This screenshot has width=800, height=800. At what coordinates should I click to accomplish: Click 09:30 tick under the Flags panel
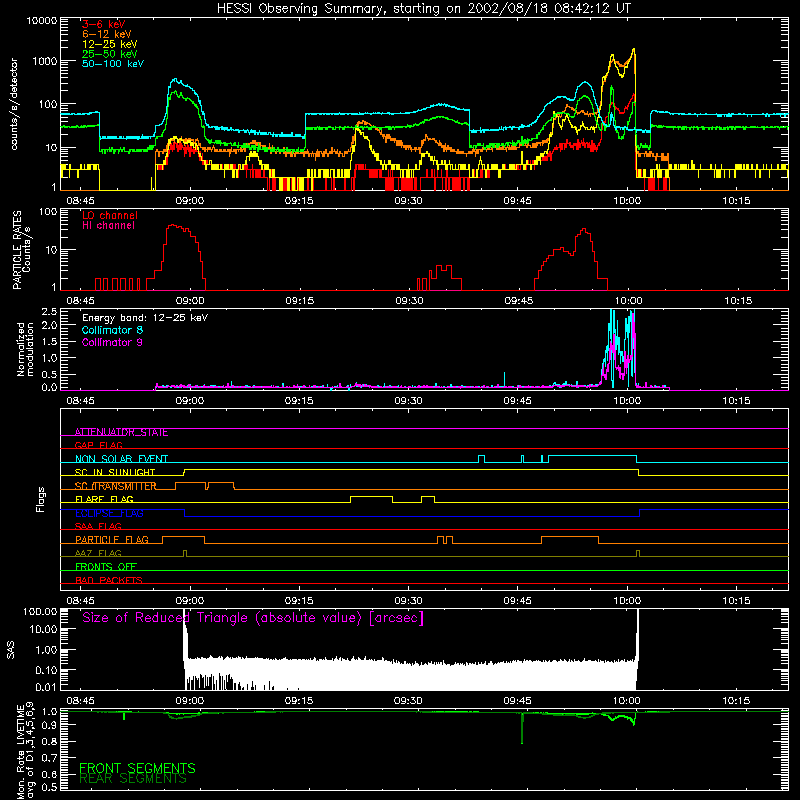tap(408, 601)
